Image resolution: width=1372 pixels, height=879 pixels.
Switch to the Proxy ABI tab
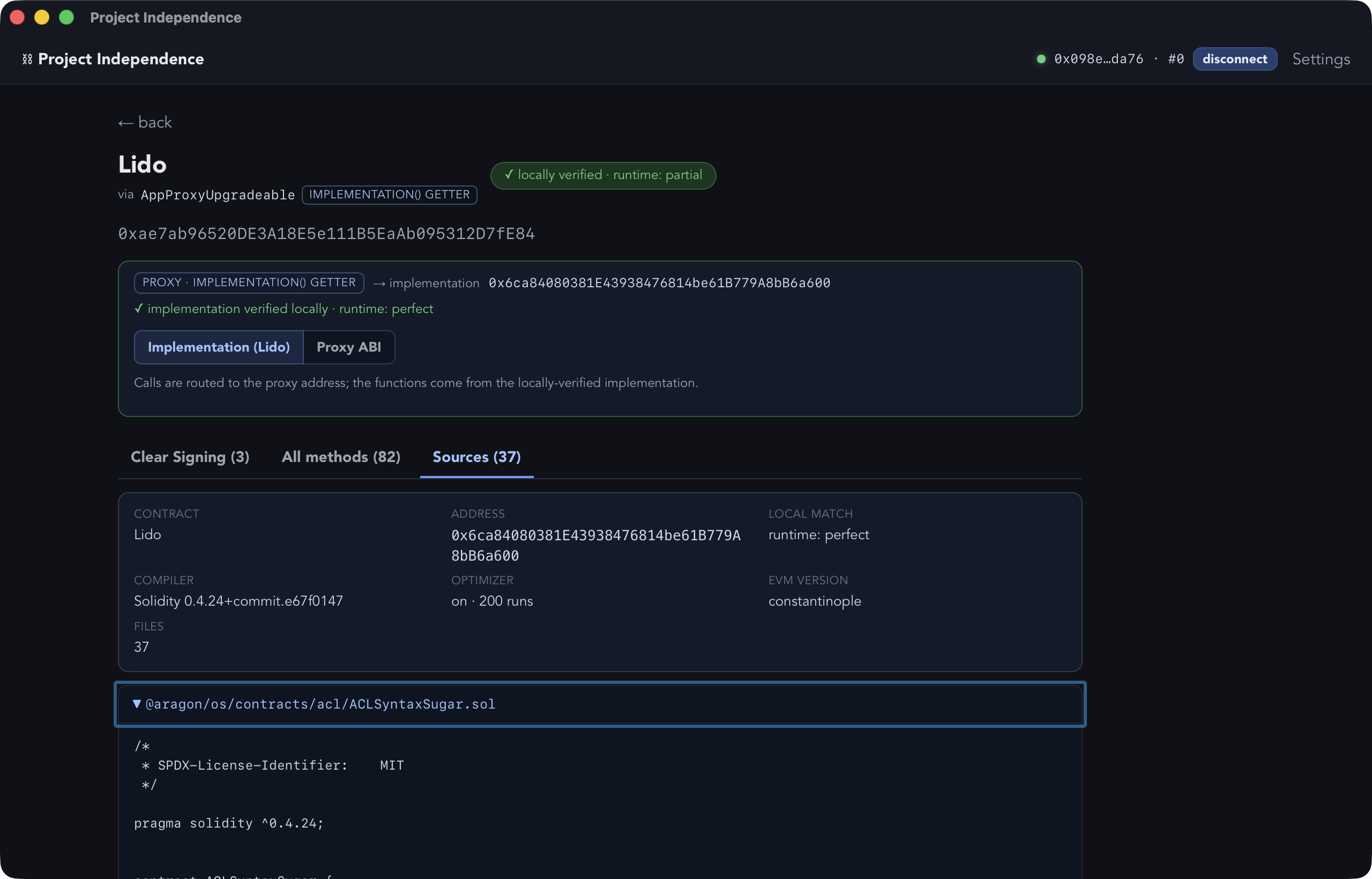pyautogui.click(x=349, y=347)
